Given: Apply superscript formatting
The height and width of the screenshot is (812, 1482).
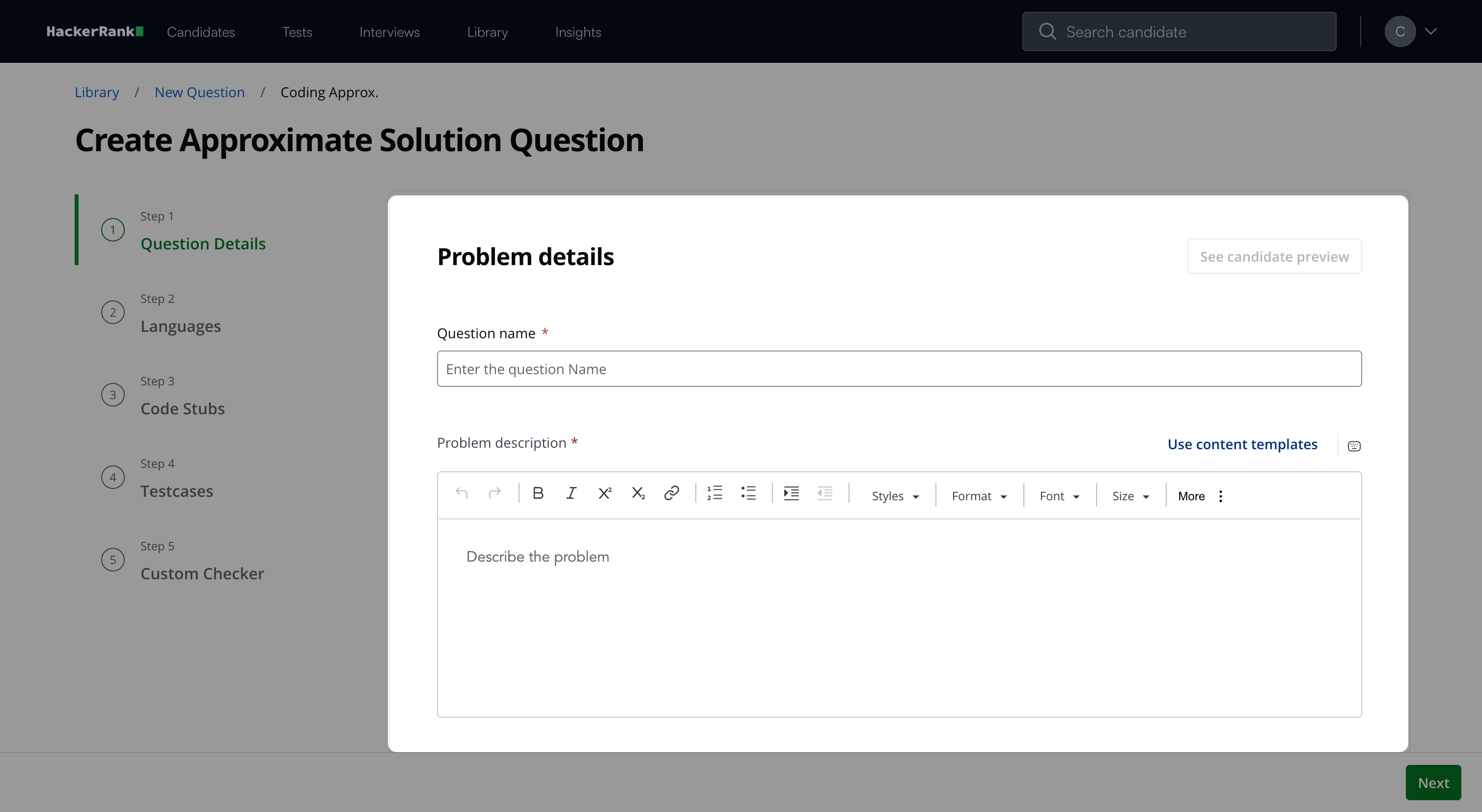Looking at the screenshot, I should [604, 493].
